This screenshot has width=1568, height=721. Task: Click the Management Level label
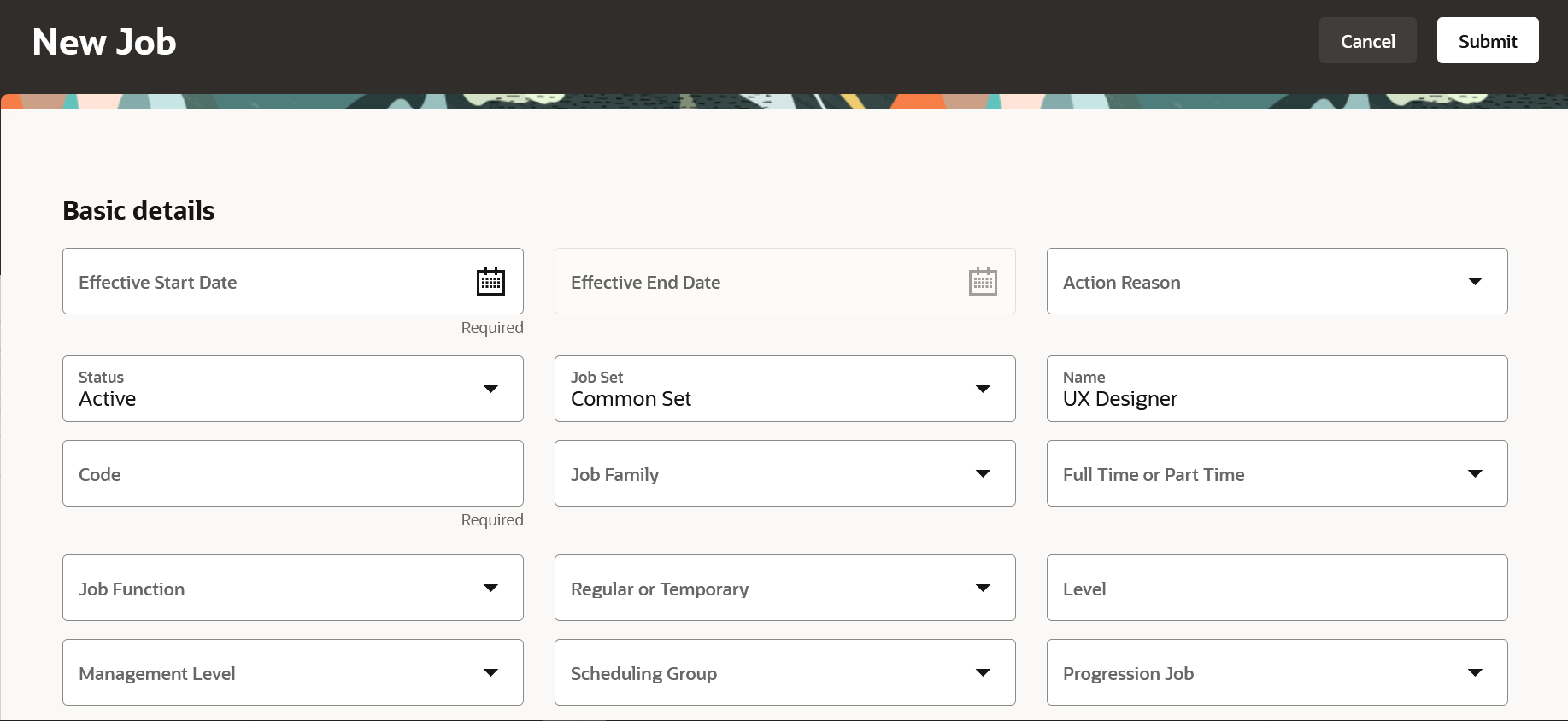156,674
